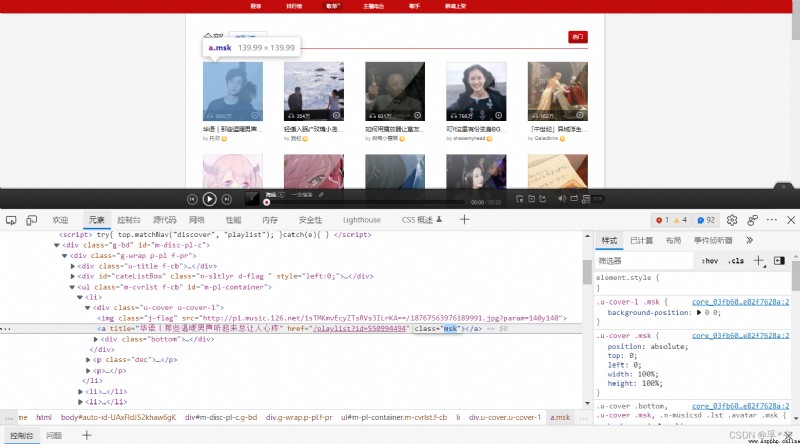The image size is (800, 444).
Task: Click the album cover thumbnail in the player bar
Action: click(x=252, y=199)
